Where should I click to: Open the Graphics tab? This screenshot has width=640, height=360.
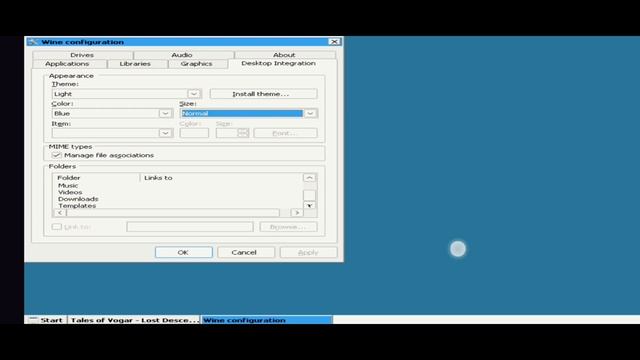[x=196, y=64]
